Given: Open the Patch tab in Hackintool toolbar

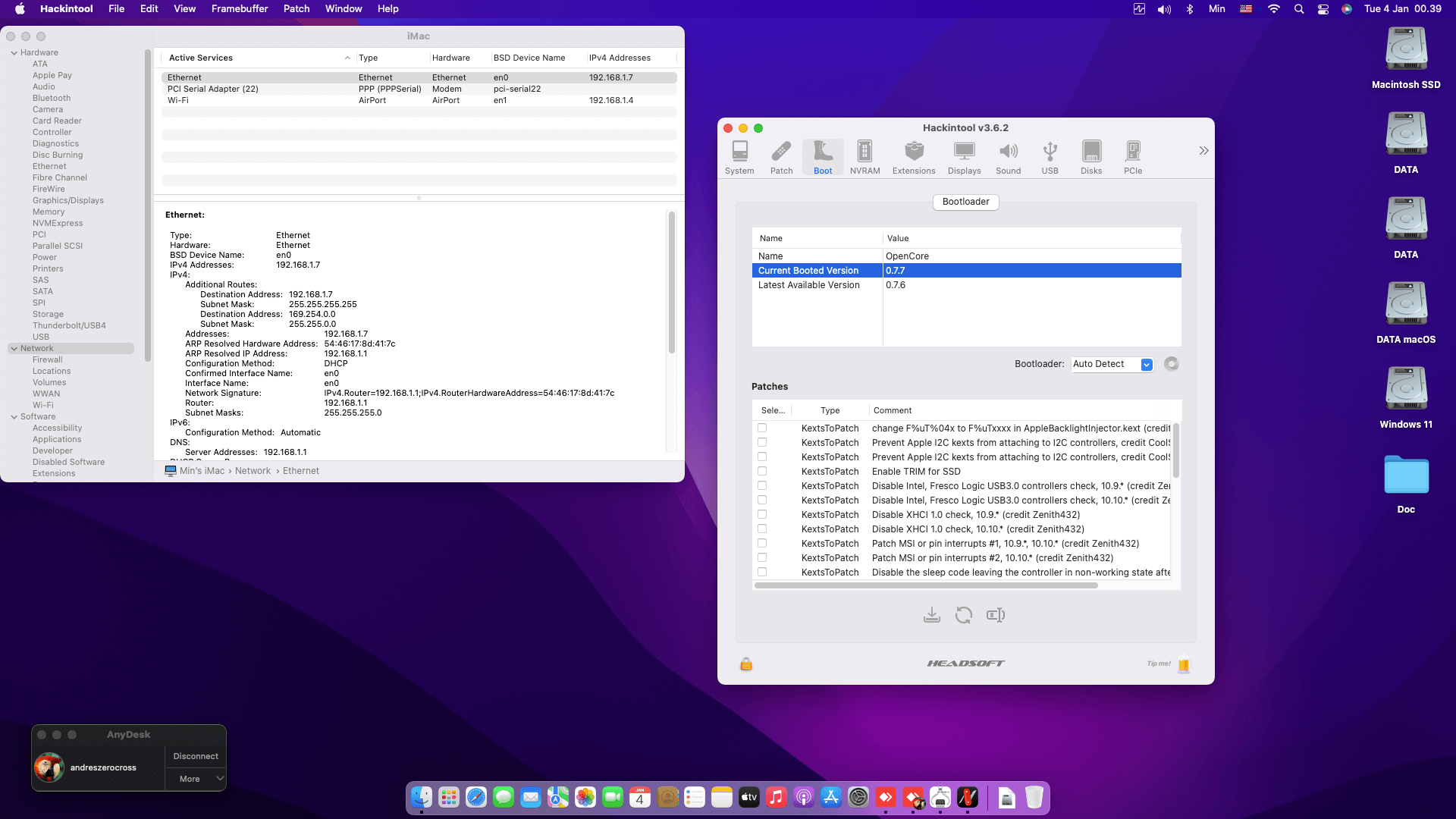Looking at the screenshot, I should click(781, 158).
